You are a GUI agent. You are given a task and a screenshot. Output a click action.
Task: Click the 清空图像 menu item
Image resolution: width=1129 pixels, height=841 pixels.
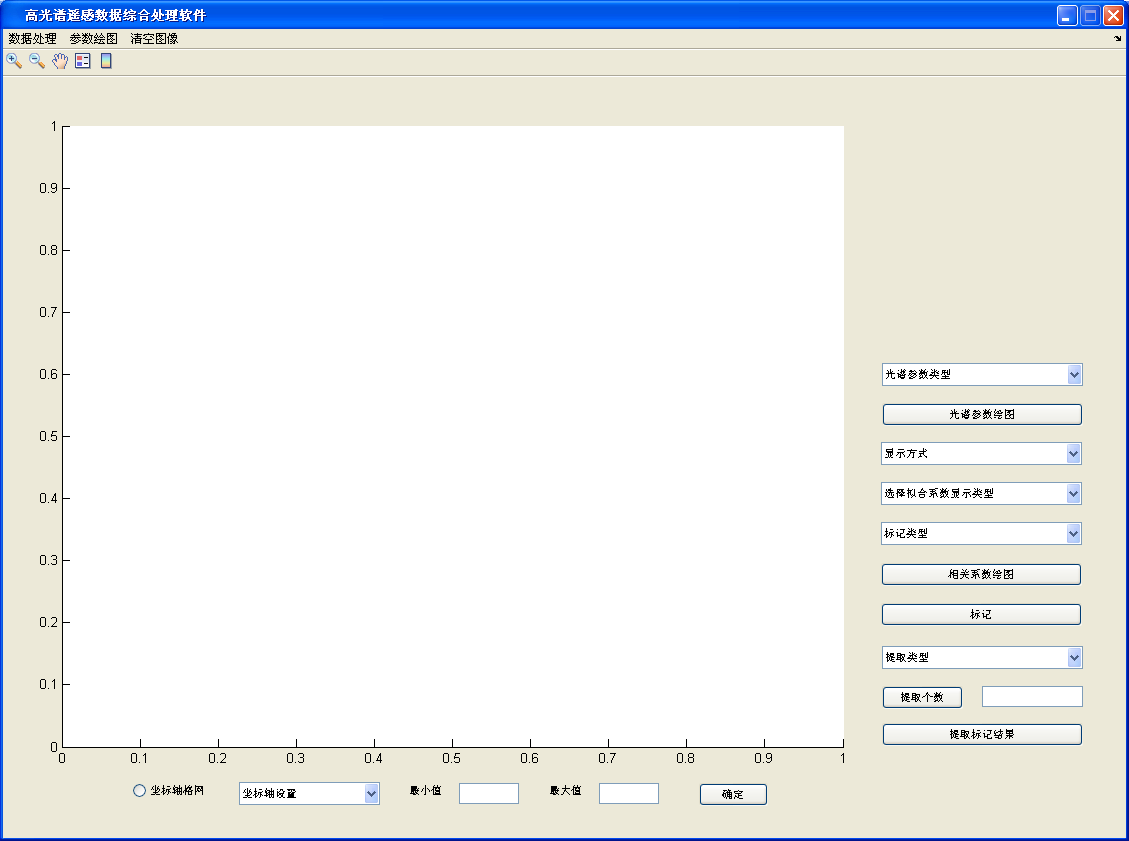click(x=154, y=39)
